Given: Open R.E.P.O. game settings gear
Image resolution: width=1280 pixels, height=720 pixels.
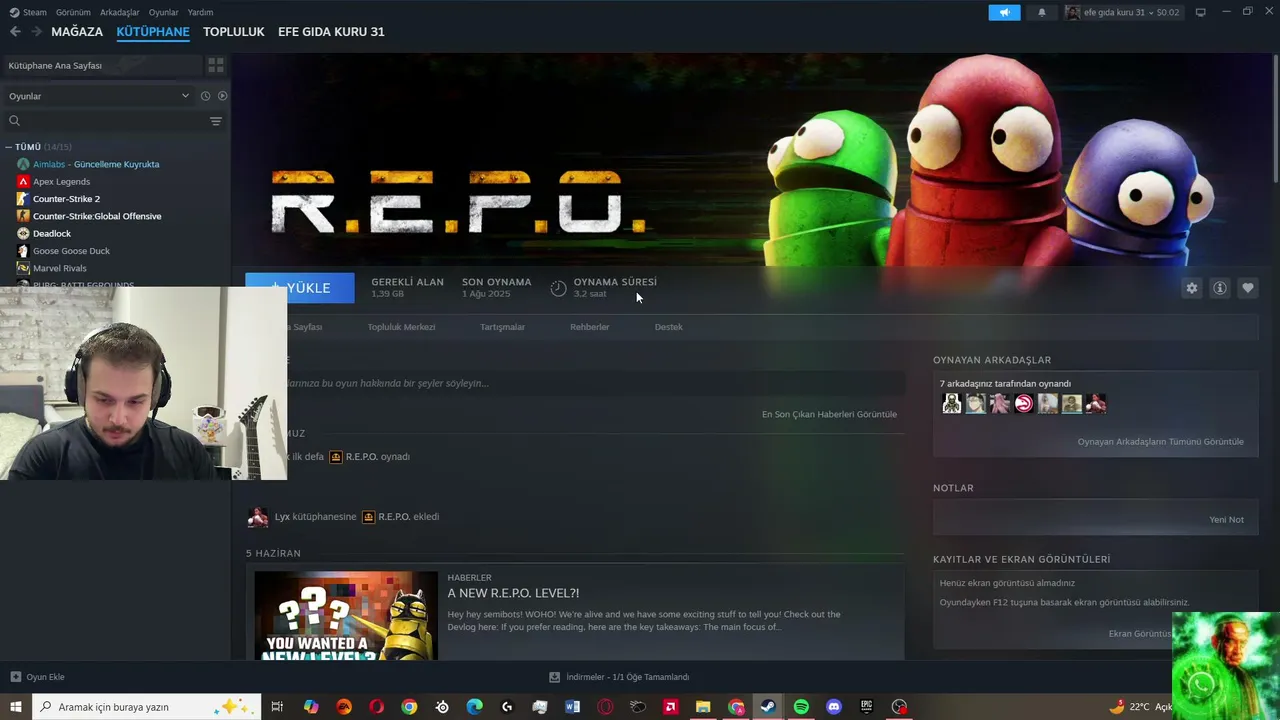Looking at the screenshot, I should 1191,288.
